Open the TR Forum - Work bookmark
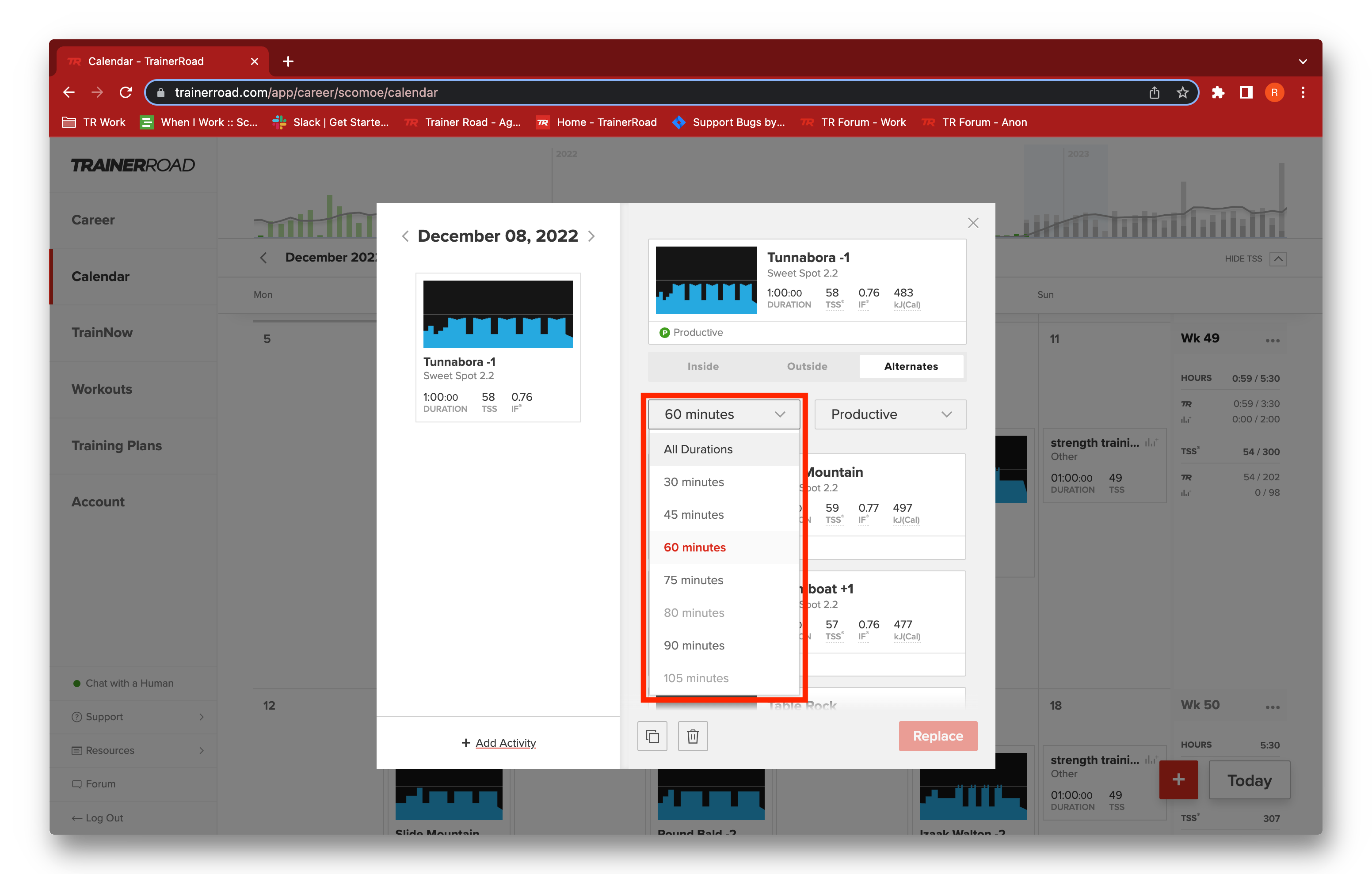This screenshot has width=1372, height=874. point(854,122)
